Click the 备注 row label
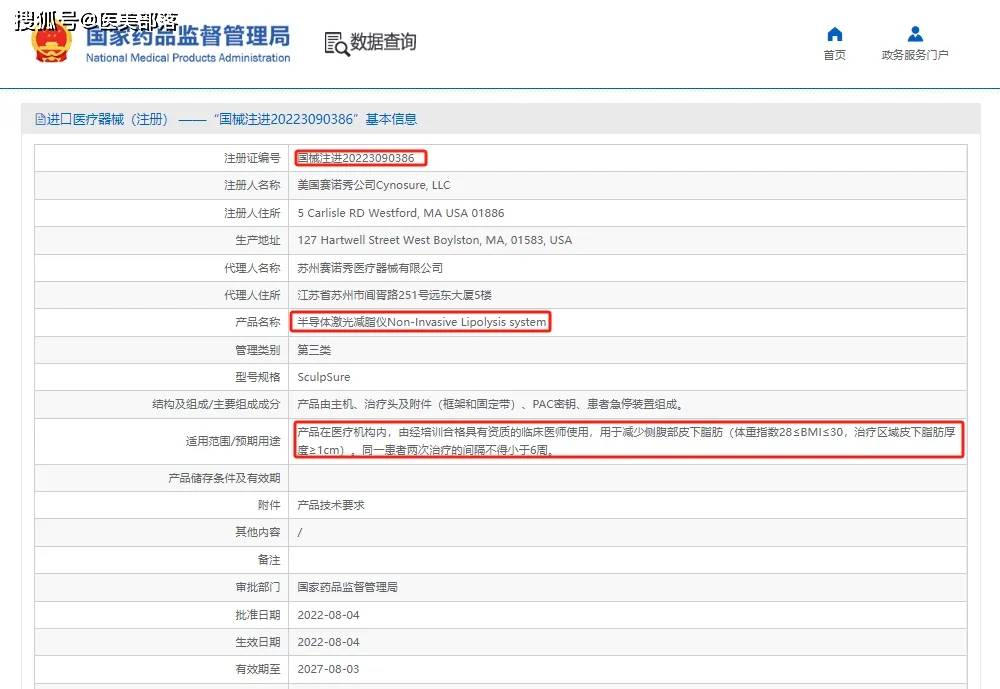The width and height of the screenshot is (1000, 689). click(x=268, y=559)
